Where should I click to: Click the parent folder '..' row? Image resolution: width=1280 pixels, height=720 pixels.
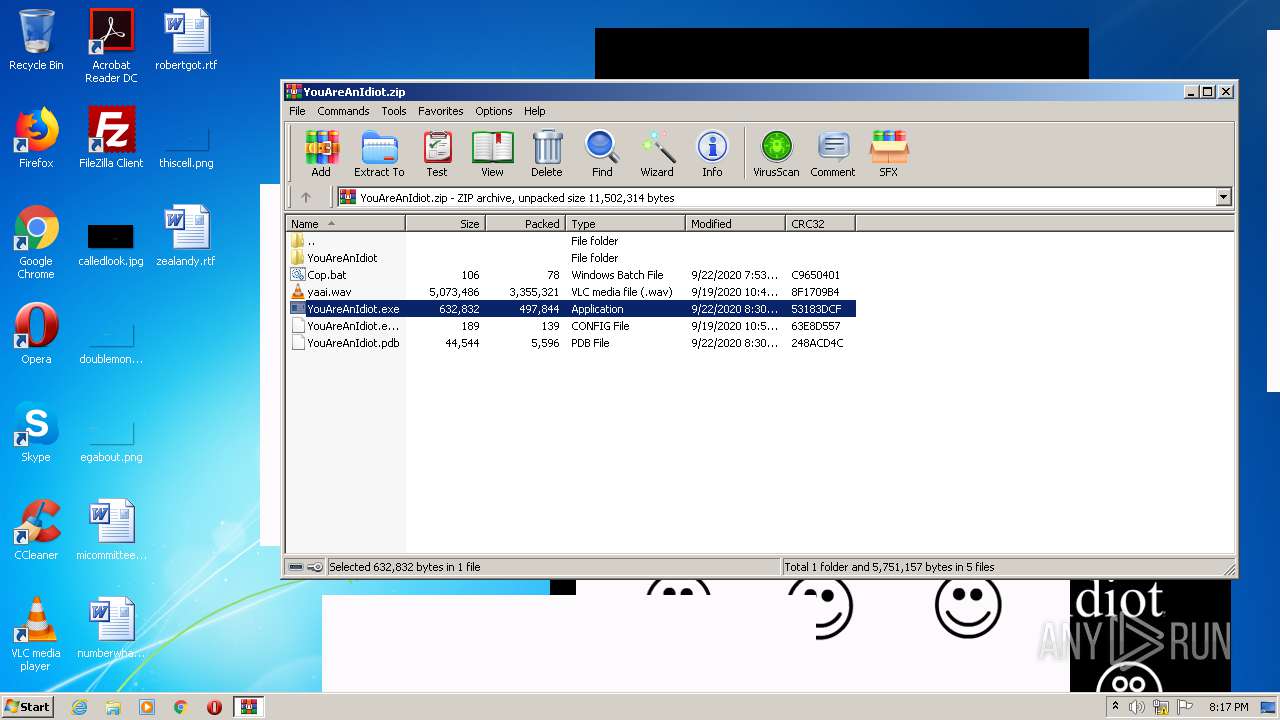point(570,241)
